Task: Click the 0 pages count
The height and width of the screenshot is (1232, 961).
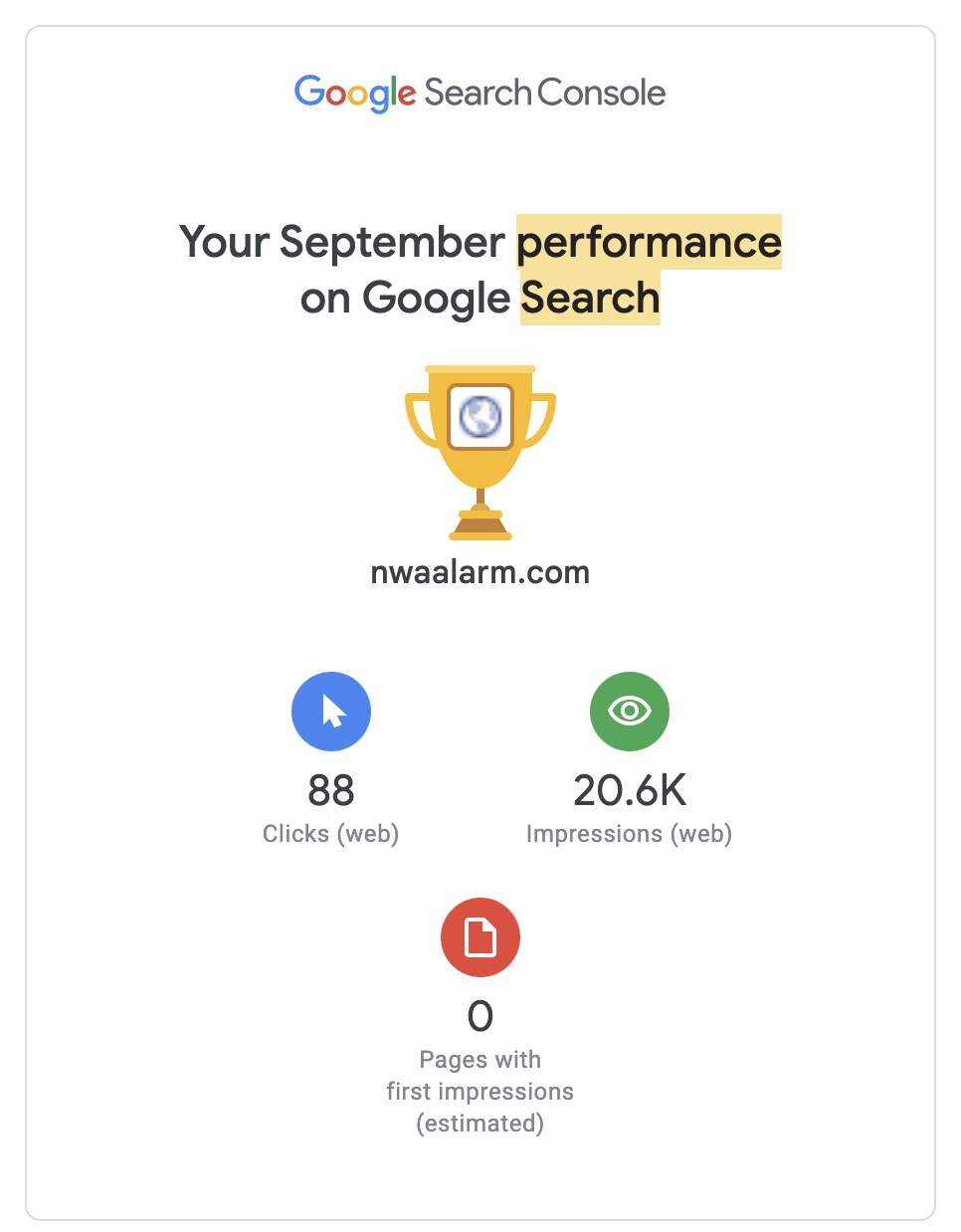Action: coord(480,1016)
